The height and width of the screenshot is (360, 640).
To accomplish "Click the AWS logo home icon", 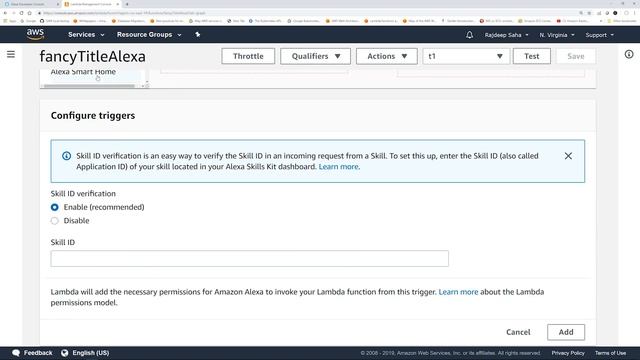I will (x=35, y=35).
